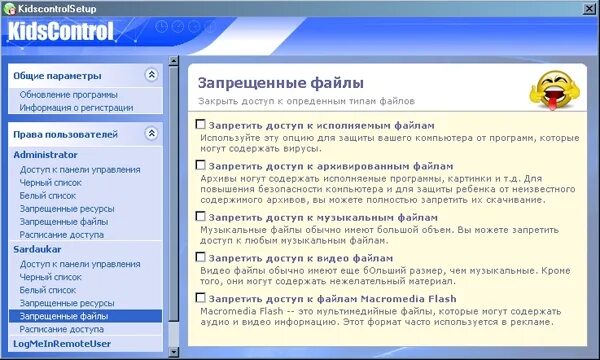
Task: Click sidebar scrollbar up arrow
Action: click(x=173, y=60)
